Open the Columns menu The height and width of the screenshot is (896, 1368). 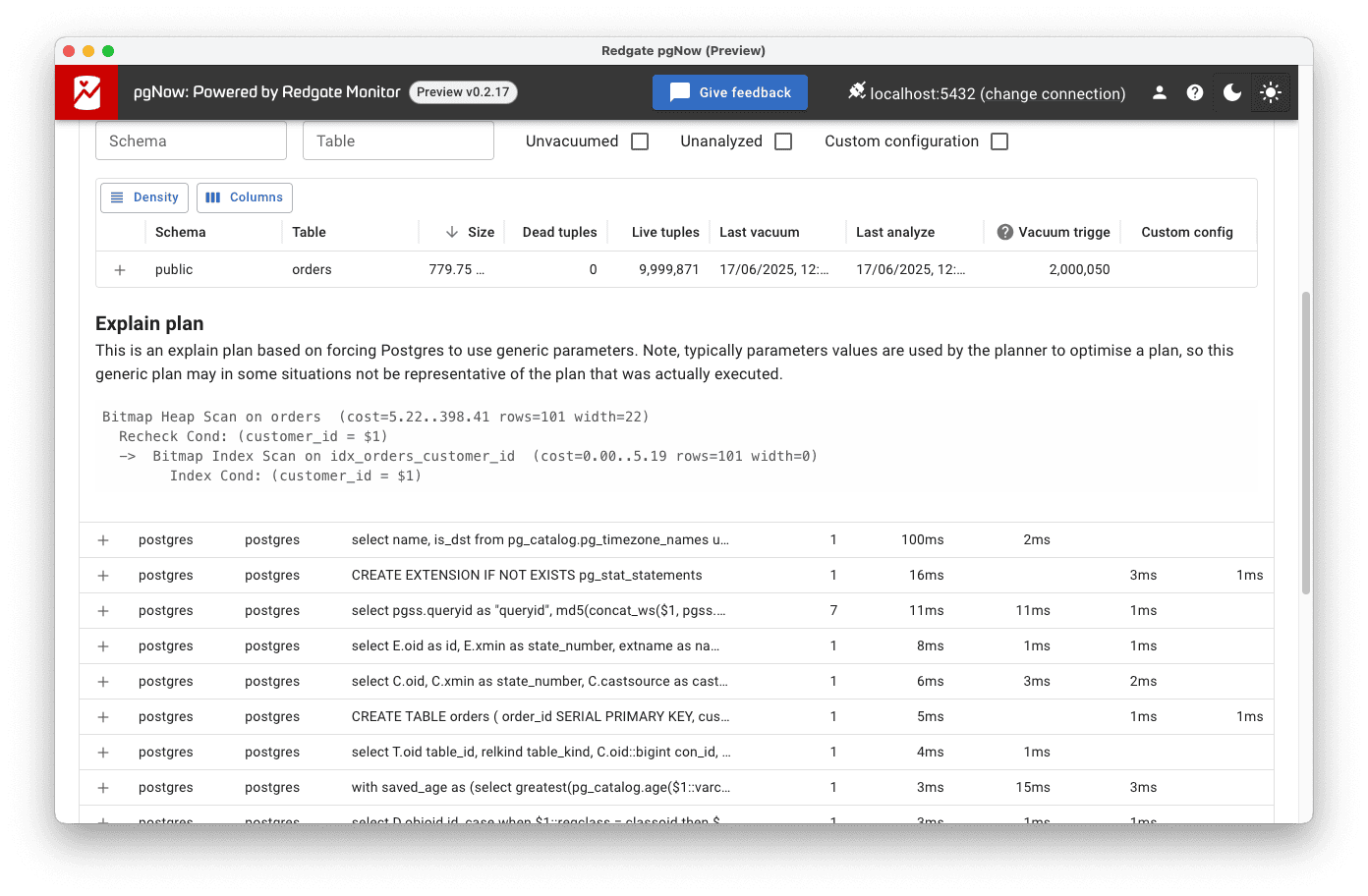pyautogui.click(x=245, y=197)
